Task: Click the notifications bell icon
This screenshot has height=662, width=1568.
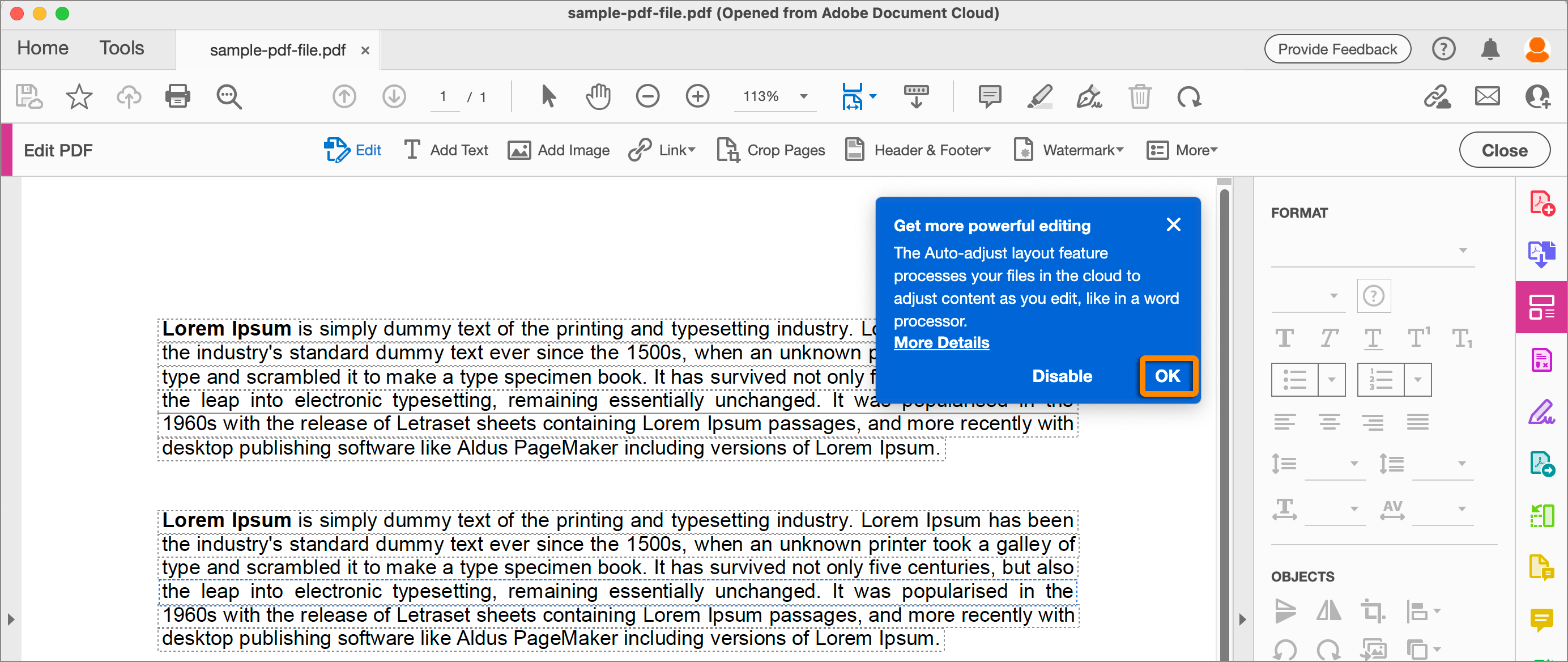Action: tap(1489, 49)
